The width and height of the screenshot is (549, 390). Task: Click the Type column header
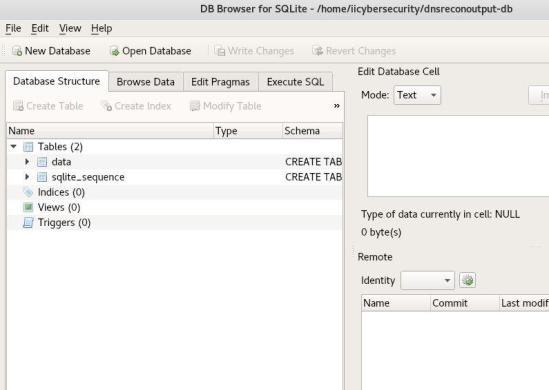click(x=248, y=131)
